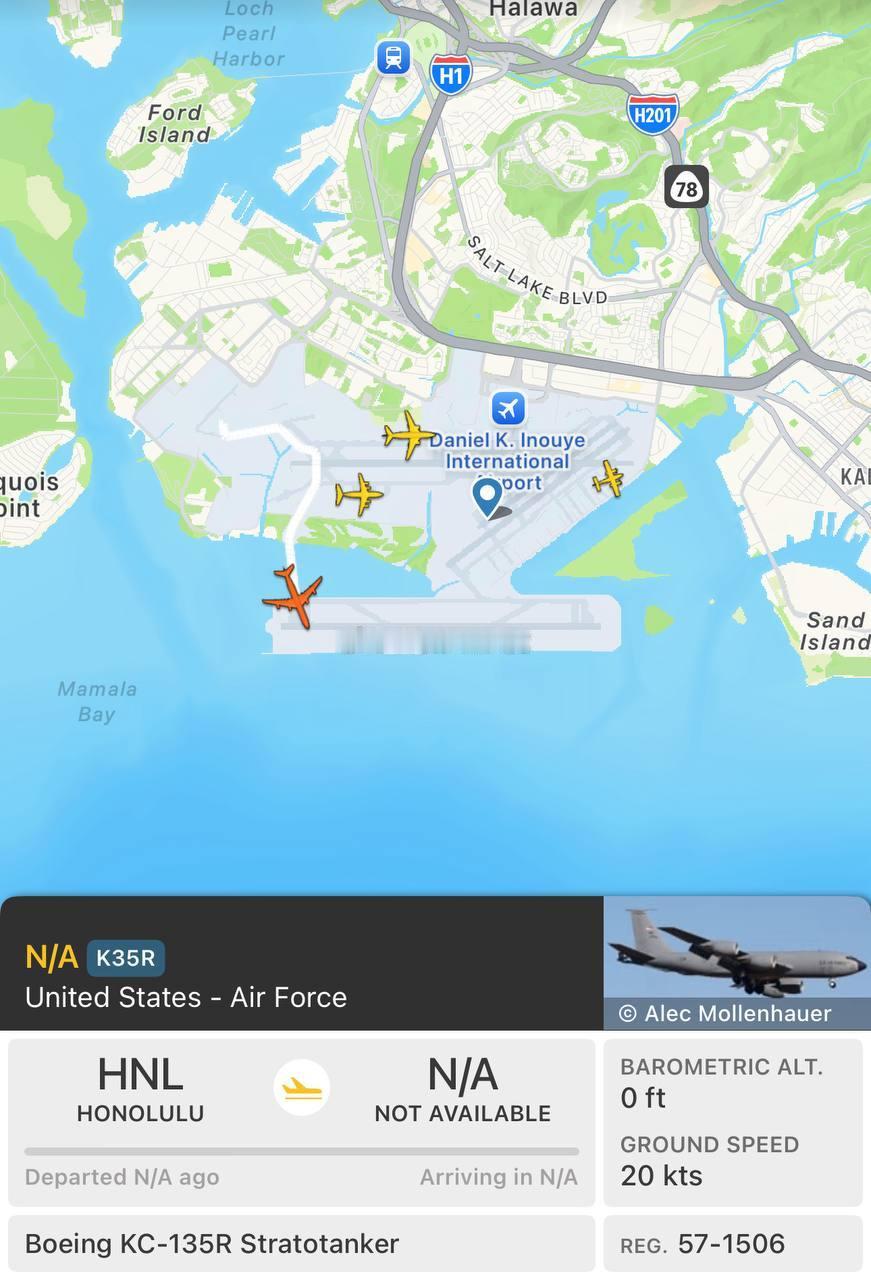Click the K35R aircraft type badge
Screen dimensions: 871x1280
pyautogui.click(x=125, y=958)
